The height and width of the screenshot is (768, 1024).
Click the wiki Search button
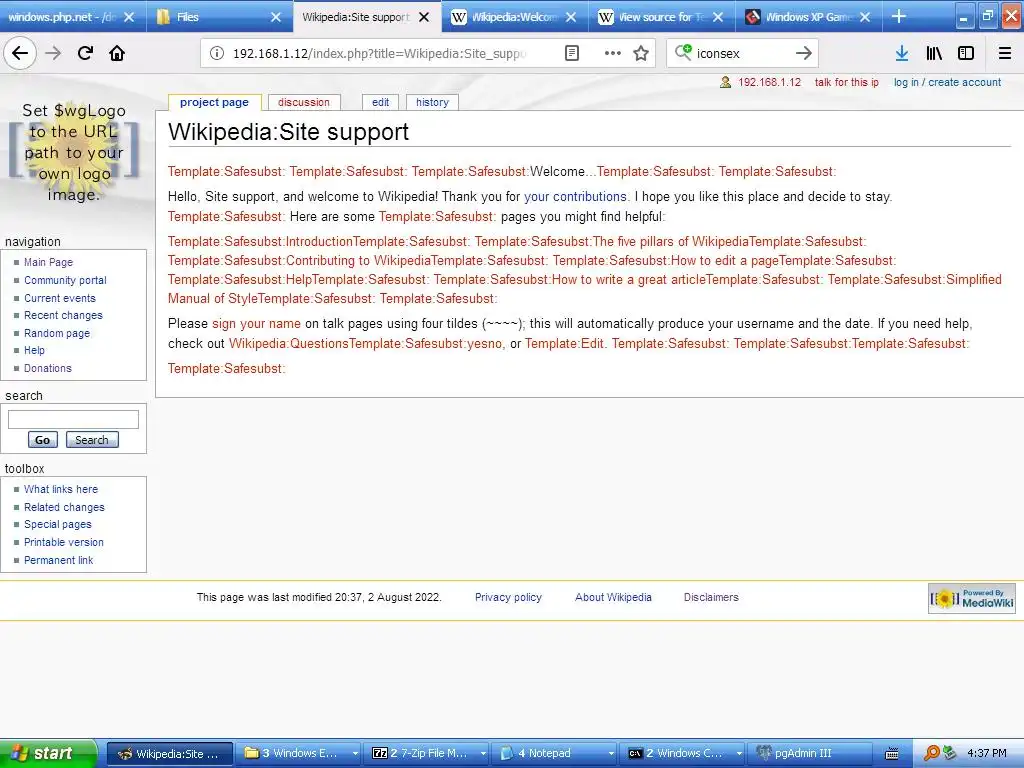point(92,440)
